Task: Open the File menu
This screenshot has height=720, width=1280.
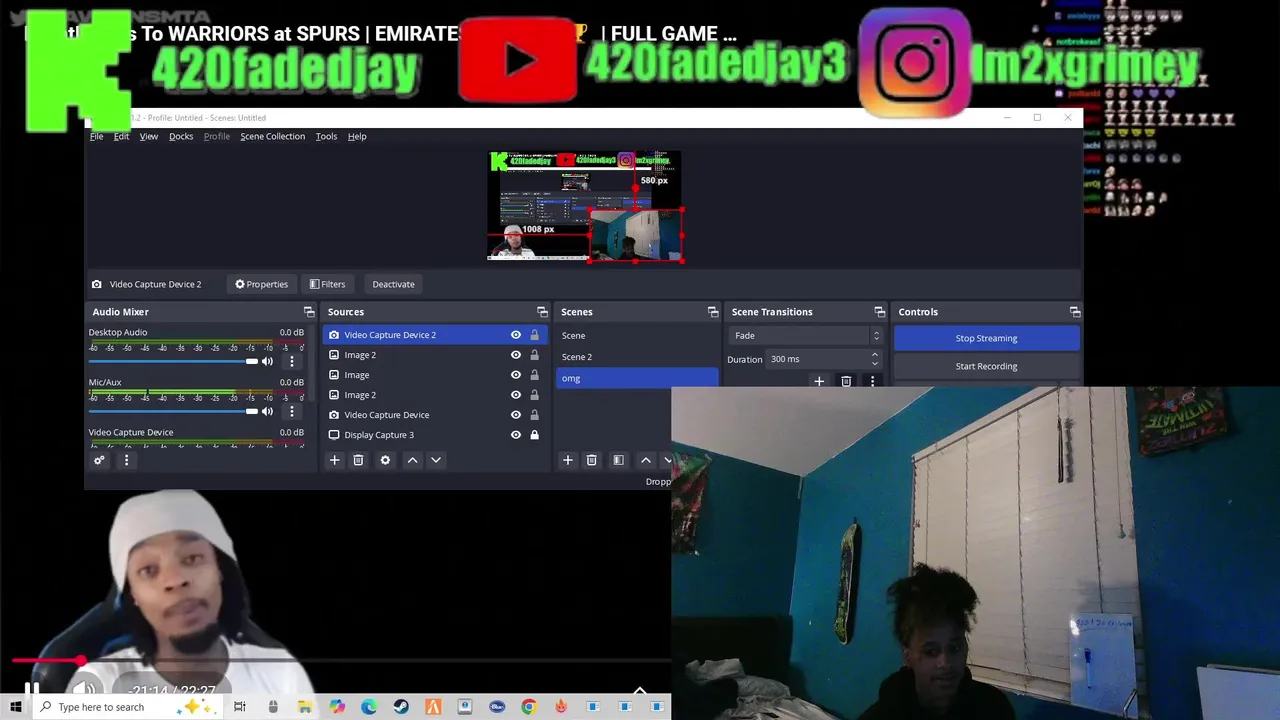Action: click(97, 136)
